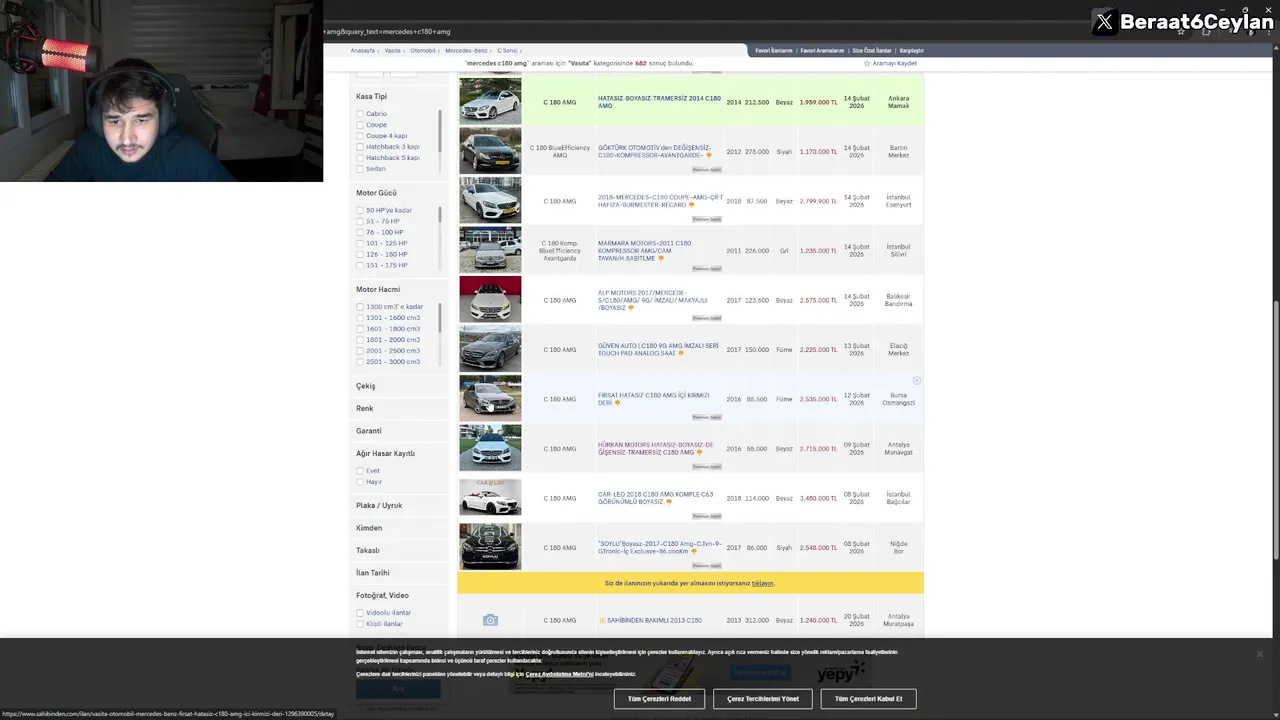Viewport: 1280px width, 720px height.
Task: Click the Motor Hacmi list scrollbar
Action: (x=440, y=318)
